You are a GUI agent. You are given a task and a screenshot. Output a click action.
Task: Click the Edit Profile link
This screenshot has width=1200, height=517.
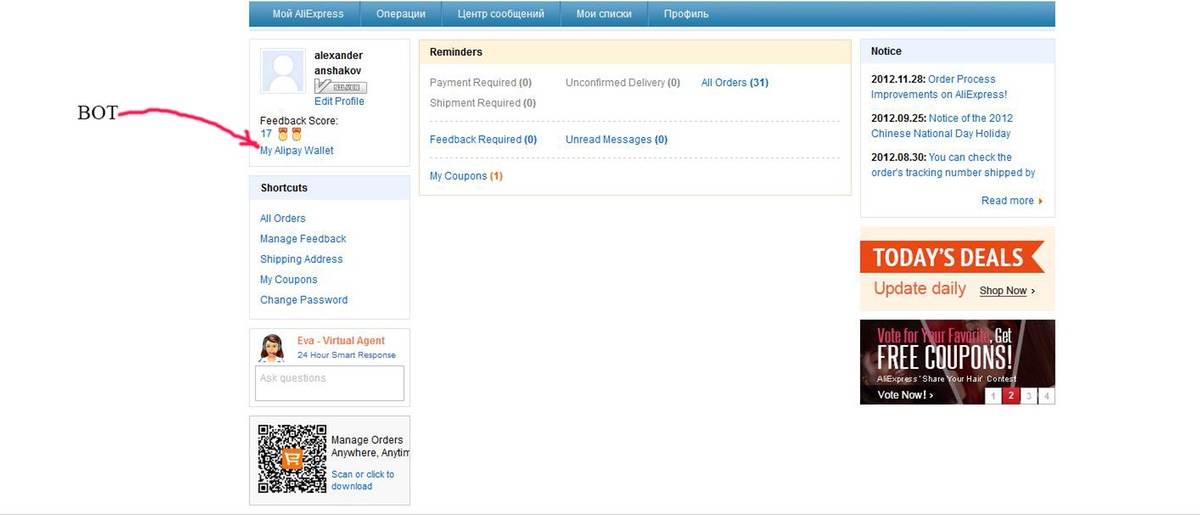pyautogui.click(x=339, y=101)
